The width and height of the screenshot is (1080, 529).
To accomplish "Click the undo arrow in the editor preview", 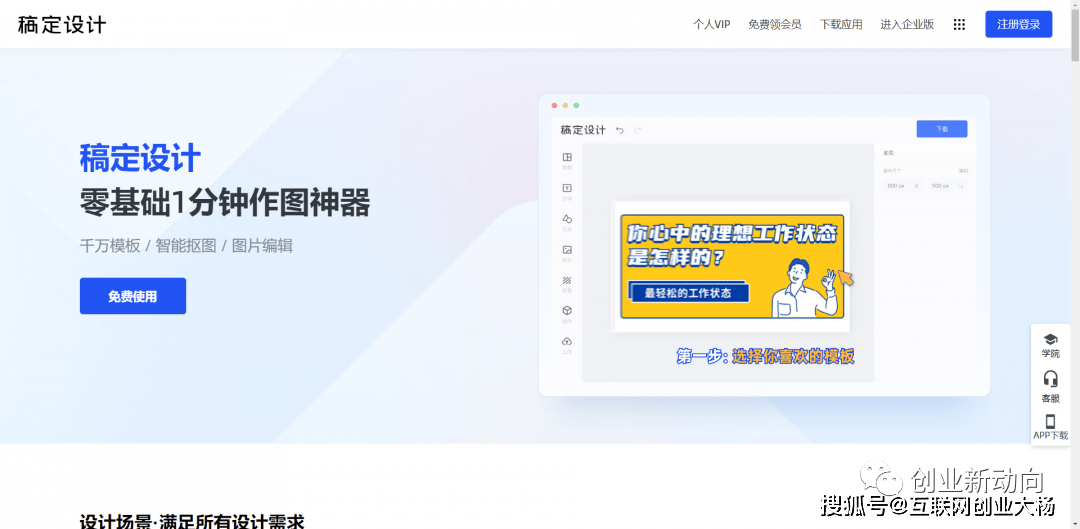I will coord(619,130).
